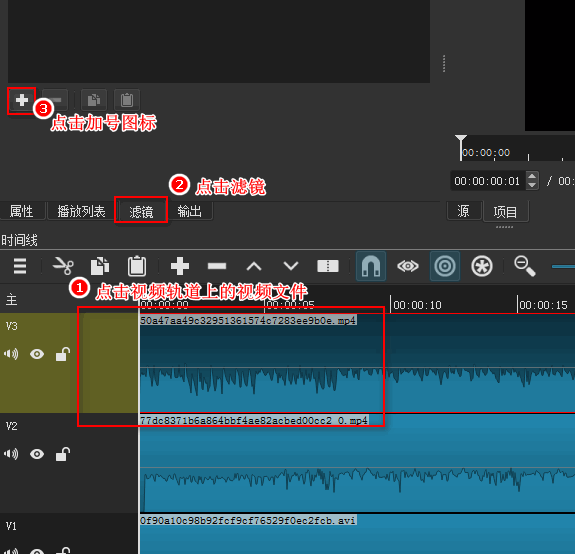Viewport: 575px width, 554px height.
Task: Hide the V2 track video
Action: [x=37, y=454]
